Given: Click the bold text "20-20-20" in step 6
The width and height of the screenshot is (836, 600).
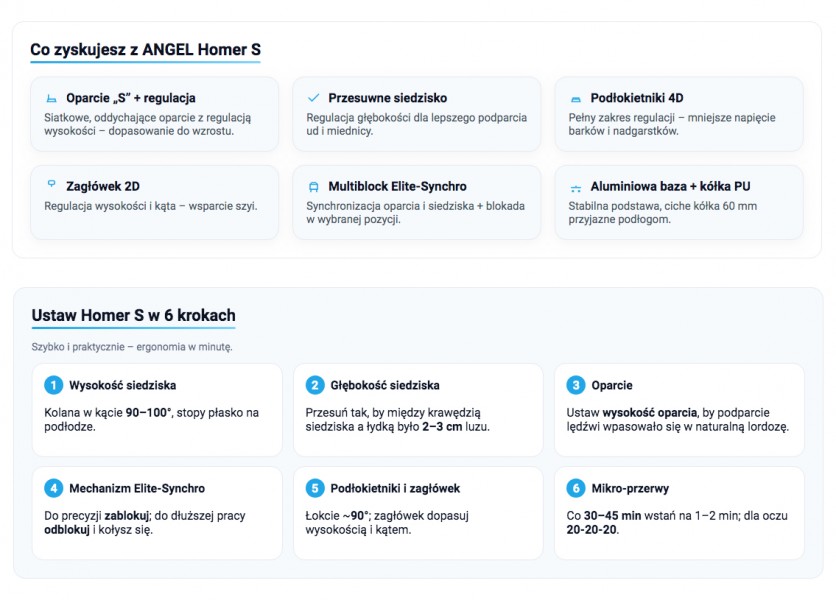Looking at the screenshot, I should (591, 530).
